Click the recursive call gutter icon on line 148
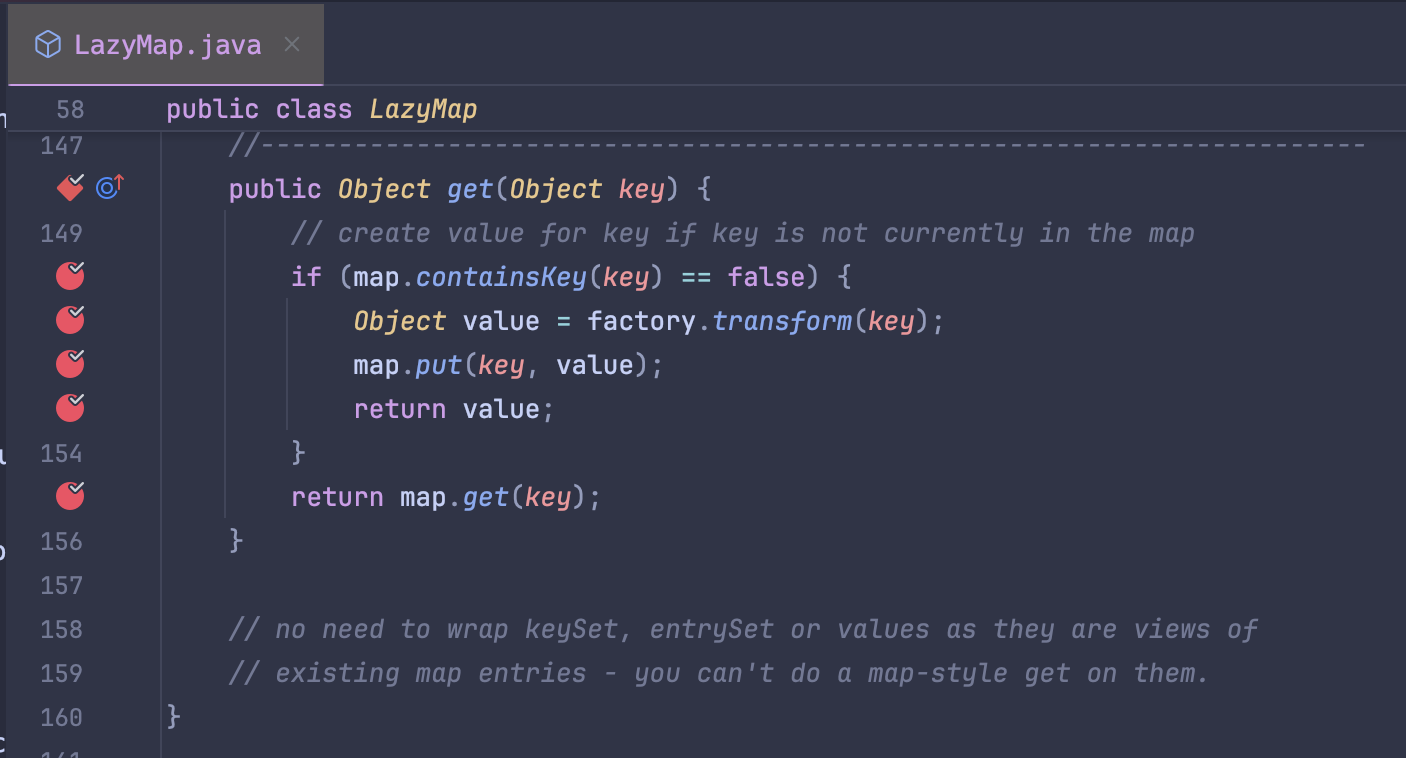1406x758 pixels. point(108,187)
